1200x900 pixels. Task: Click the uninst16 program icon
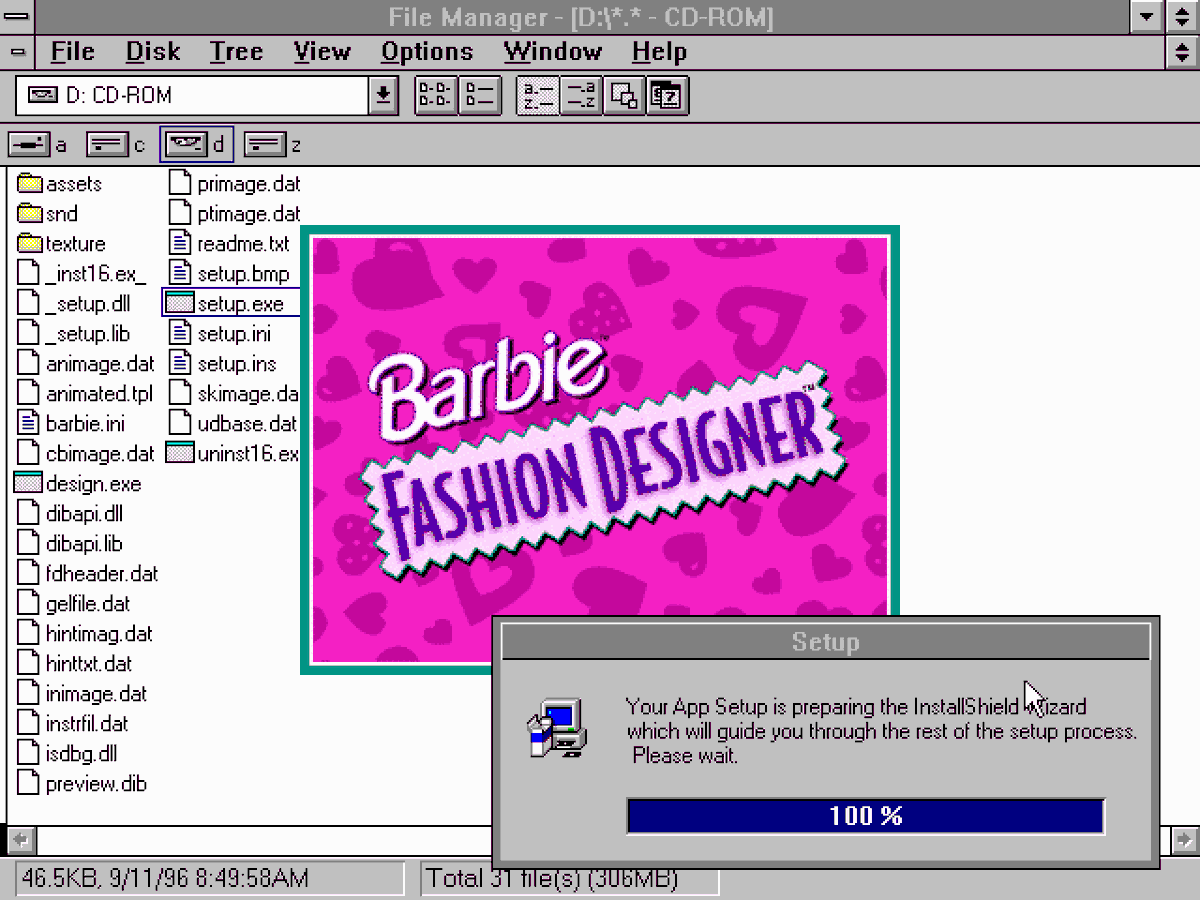(180, 454)
